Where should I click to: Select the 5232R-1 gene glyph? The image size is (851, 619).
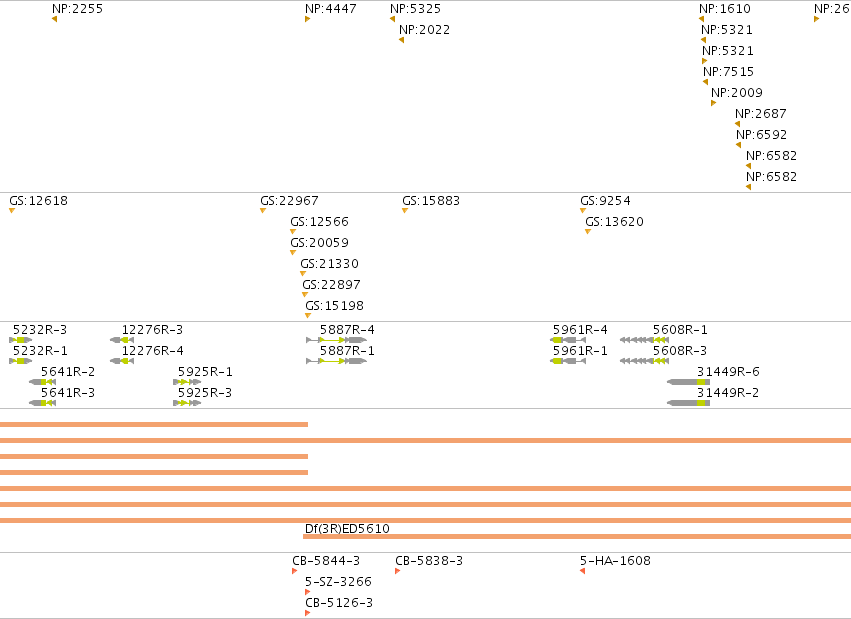[x=21, y=361]
